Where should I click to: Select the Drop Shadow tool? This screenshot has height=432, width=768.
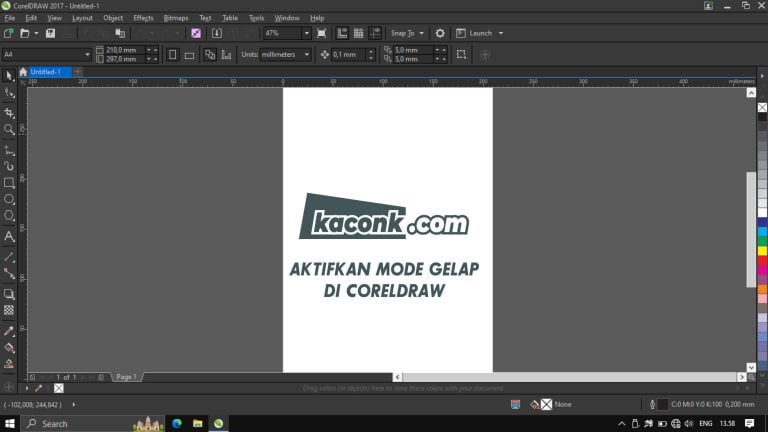click(9, 294)
